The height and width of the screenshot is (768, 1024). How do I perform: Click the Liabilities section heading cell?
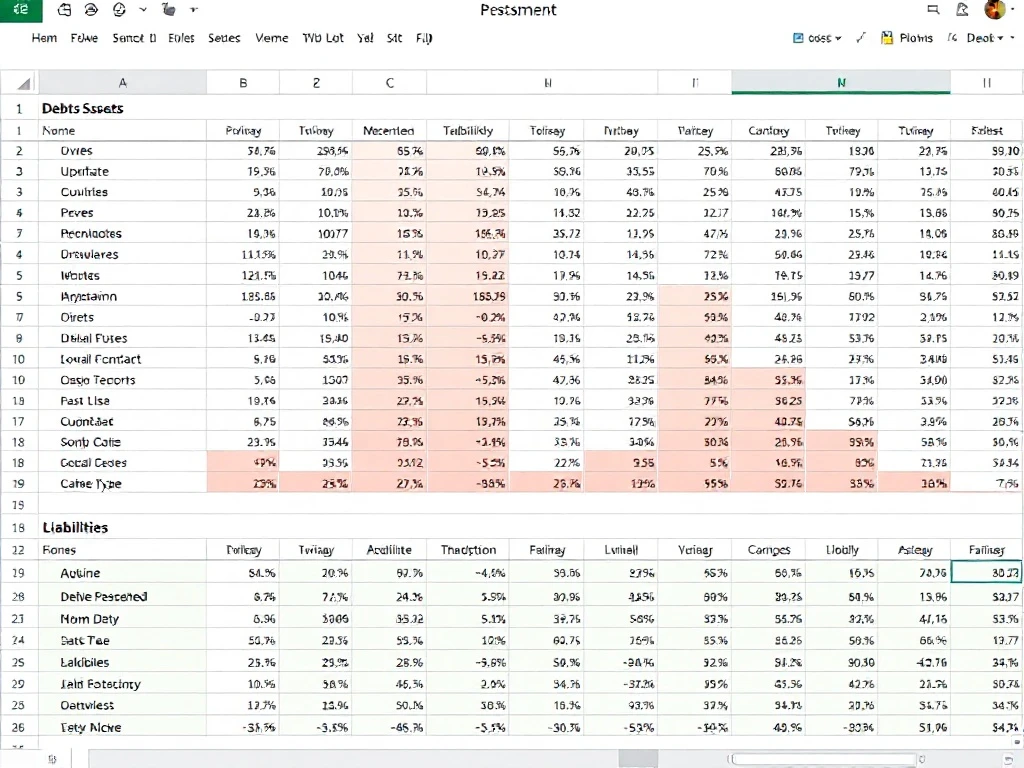[75, 527]
